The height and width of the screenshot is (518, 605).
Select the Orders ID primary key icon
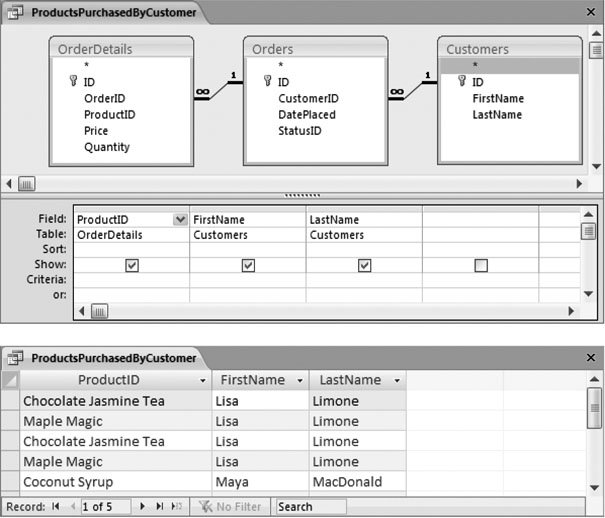coord(267,81)
